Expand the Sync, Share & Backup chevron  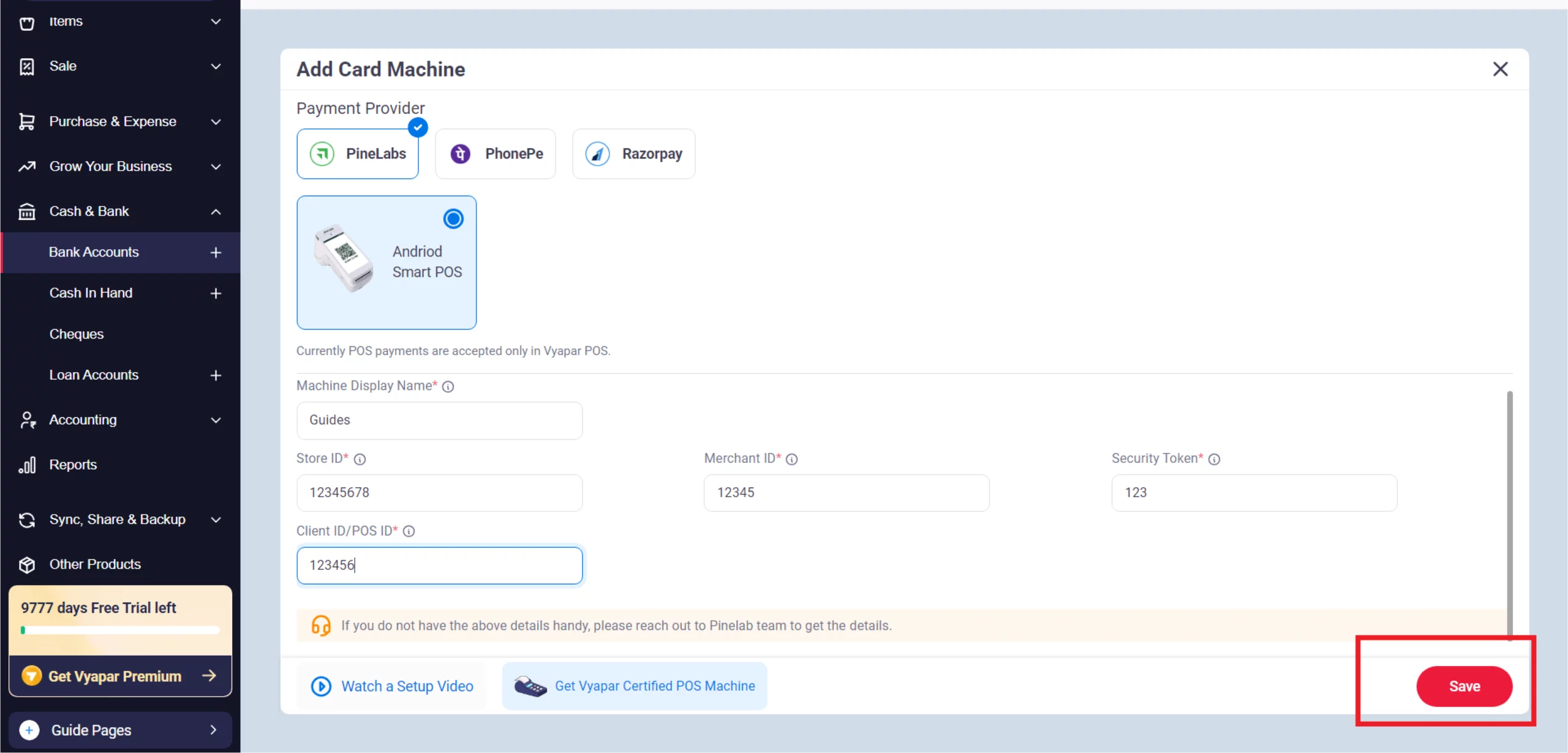[x=216, y=520]
